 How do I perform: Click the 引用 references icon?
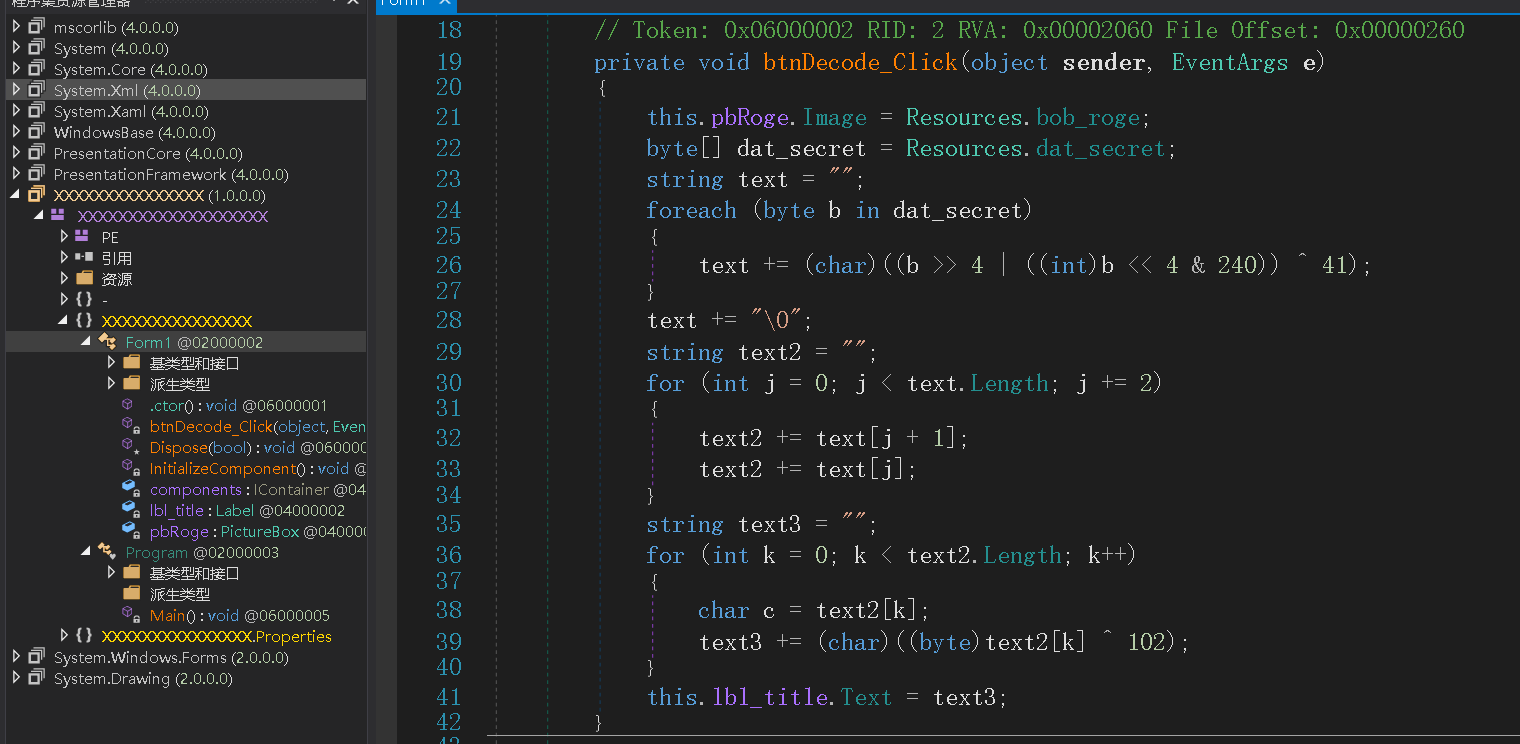tap(84, 258)
